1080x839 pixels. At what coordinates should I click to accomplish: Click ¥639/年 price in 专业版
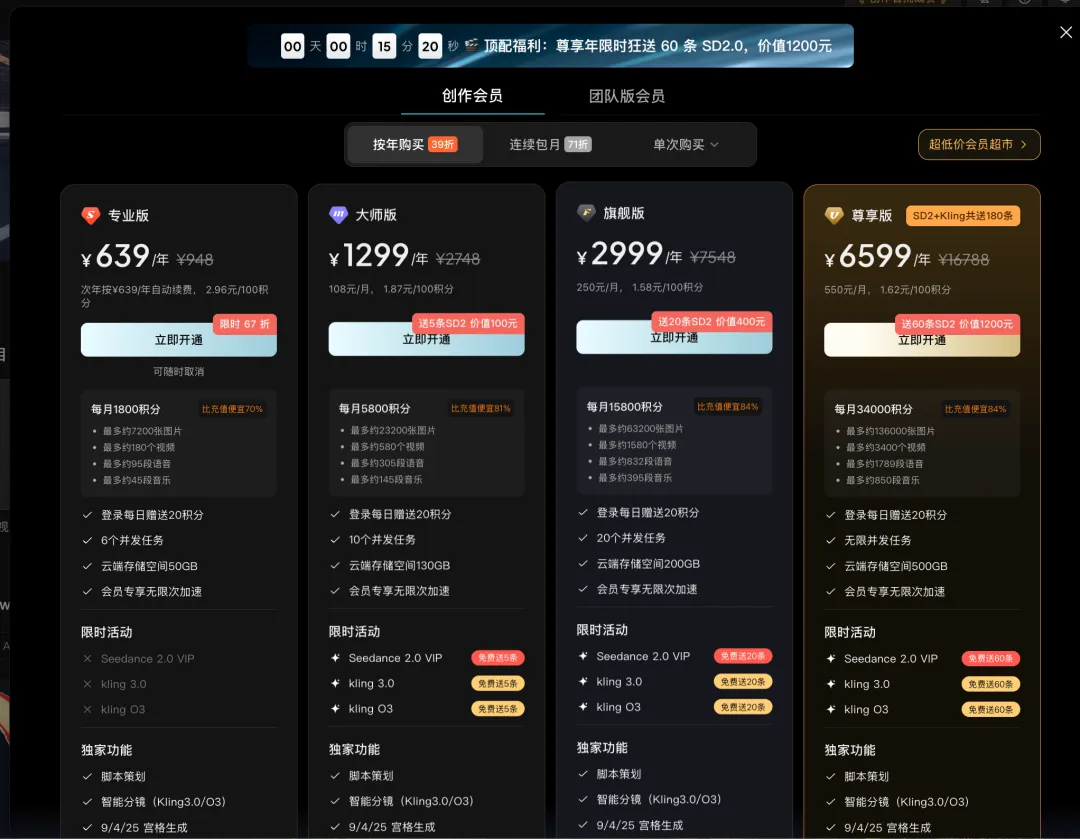[125, 257]
